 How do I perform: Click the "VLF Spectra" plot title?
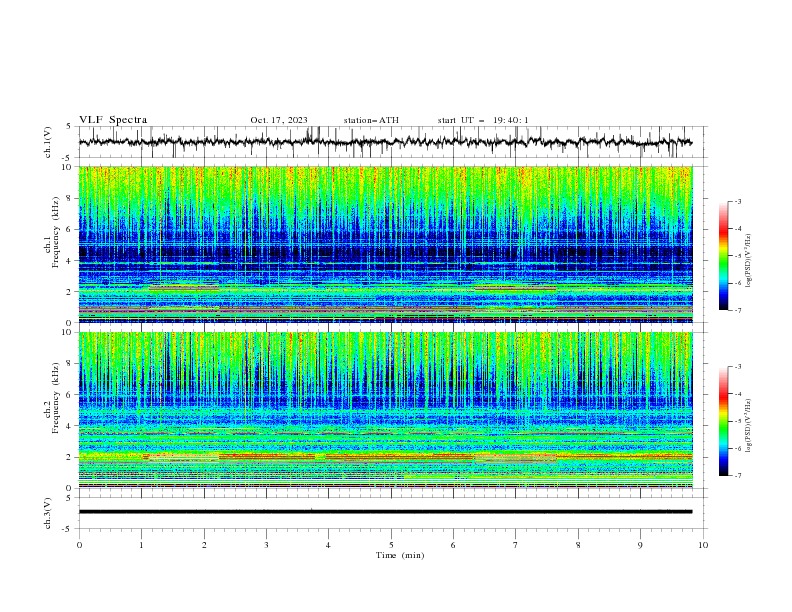coord(113,120)
